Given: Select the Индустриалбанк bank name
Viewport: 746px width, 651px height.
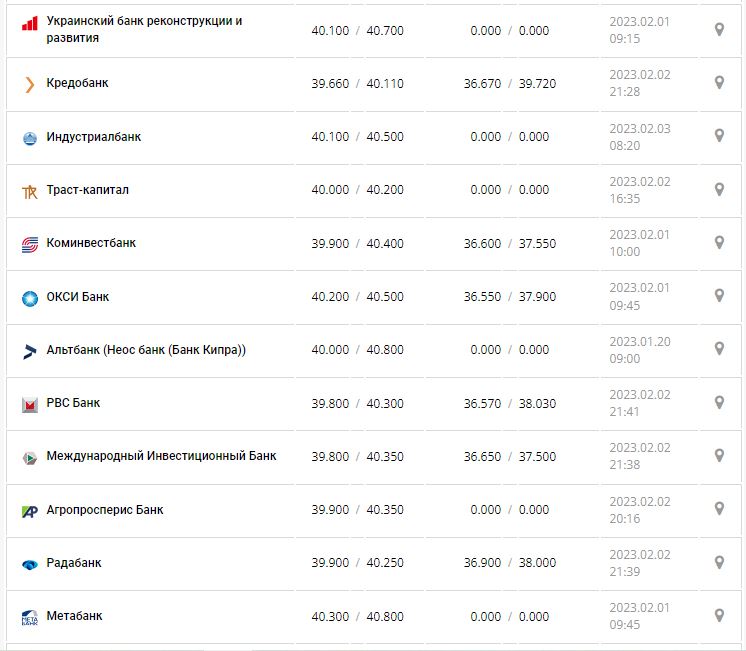Looking at the screenshot, I should (x=93, y=137).
